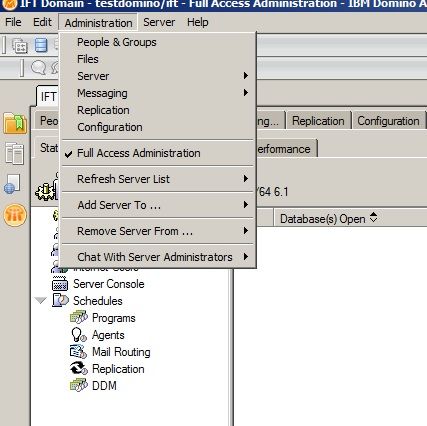Expand the Refresh Server List submenu
Image resolution: width=427 pixels, height=426 pixels.
158,179
